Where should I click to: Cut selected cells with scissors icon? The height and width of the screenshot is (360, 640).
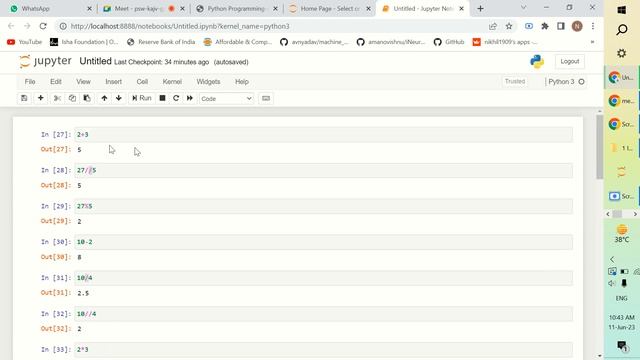[57, 98]
